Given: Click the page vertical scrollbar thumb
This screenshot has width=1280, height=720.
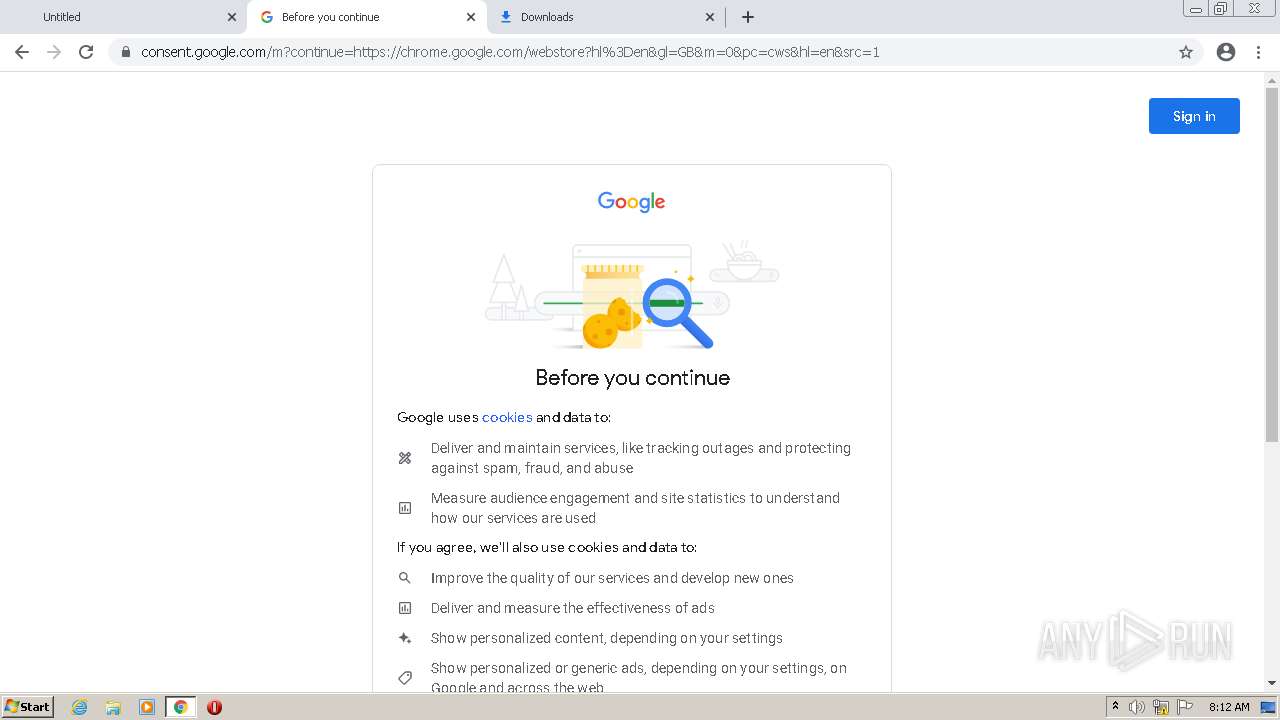Looking at the screenshot, I should (x=1272, y=265).
